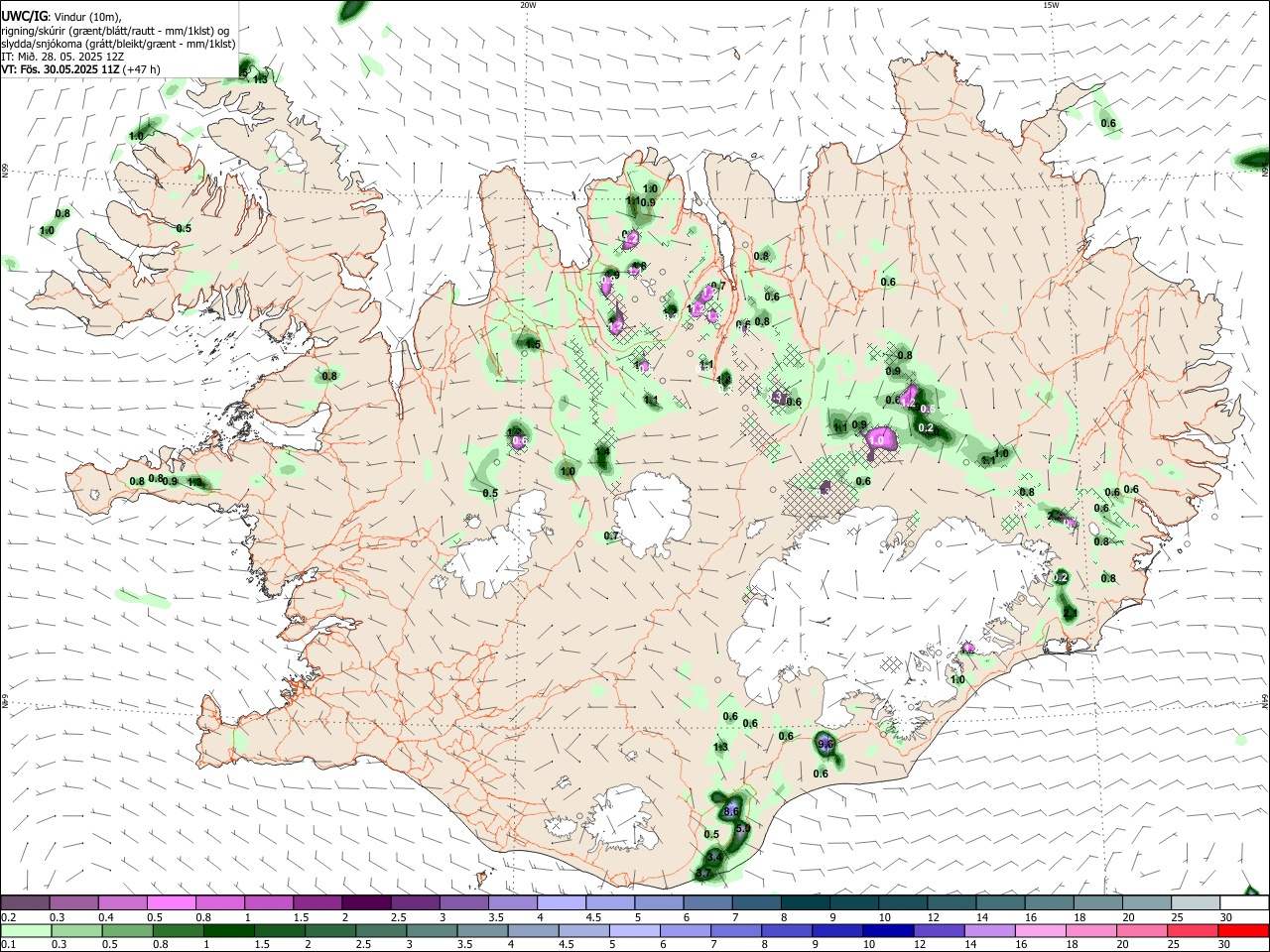Screen dimensions: 1270x952
Task: Pick the rain scale swatch between 0.3 and 0.5
Action: pyautogui.click(x=76, y=931)
